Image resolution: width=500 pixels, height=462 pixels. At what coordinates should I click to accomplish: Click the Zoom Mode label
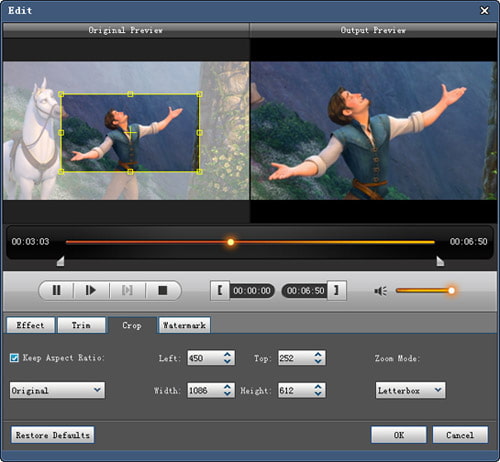click(397, 358)
